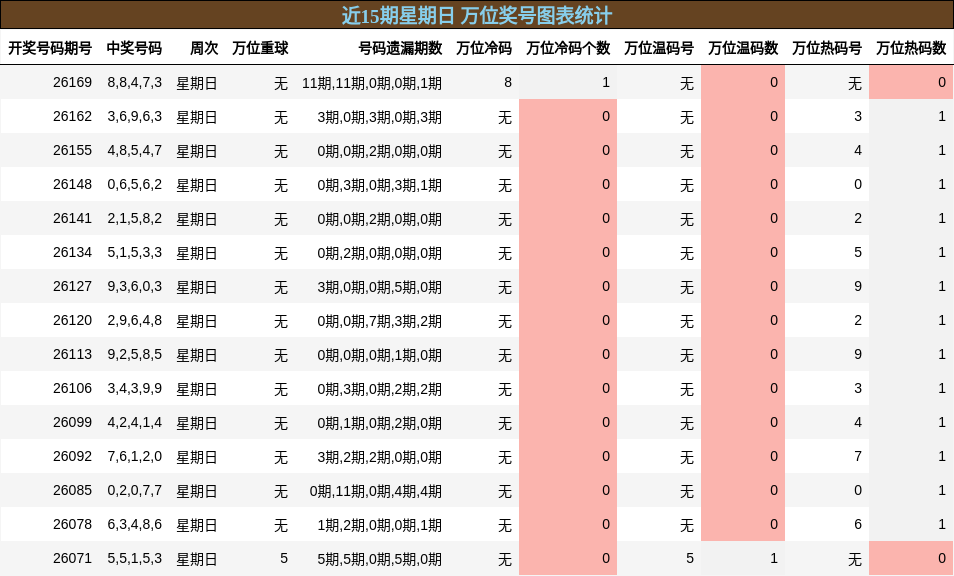Click issue number 26134
954x576 pixels.
[72, 252]
